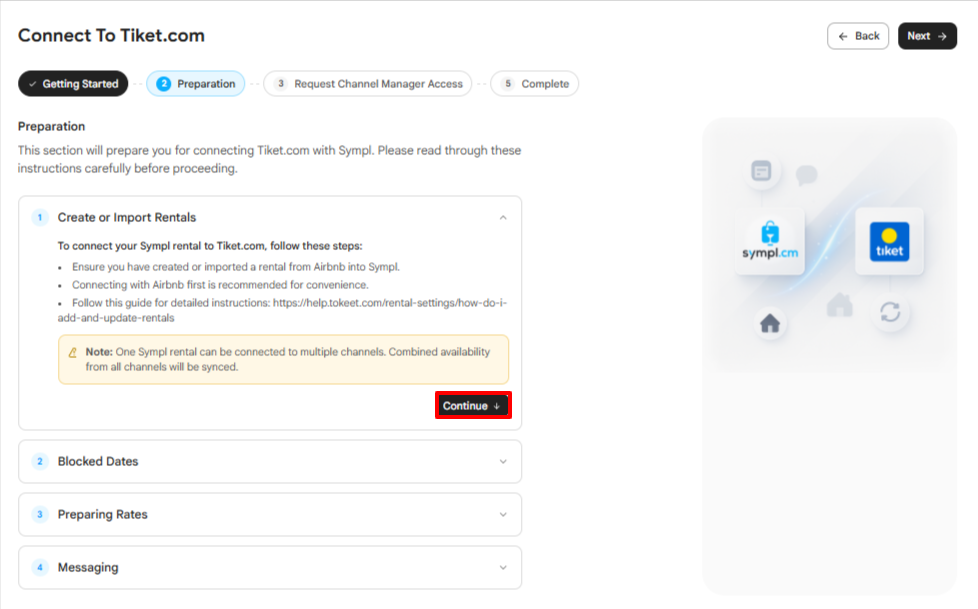Click the Preparation section heading
Image resolution: width=978 pixels, height=609 pixels.
51,127
